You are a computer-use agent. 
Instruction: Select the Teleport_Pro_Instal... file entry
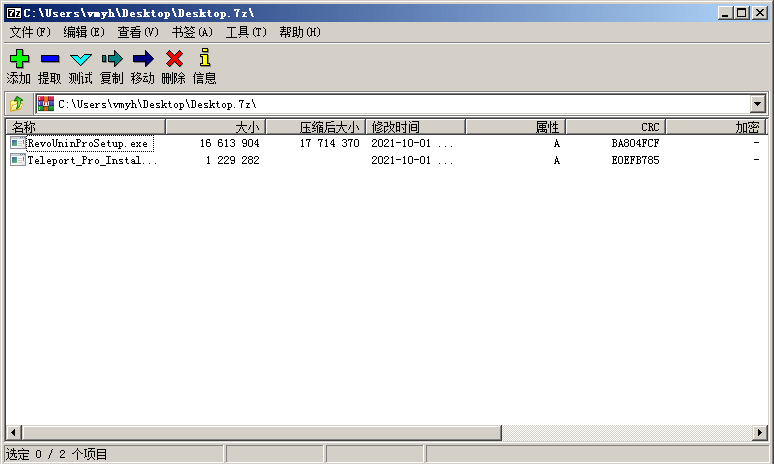[91, 160]
